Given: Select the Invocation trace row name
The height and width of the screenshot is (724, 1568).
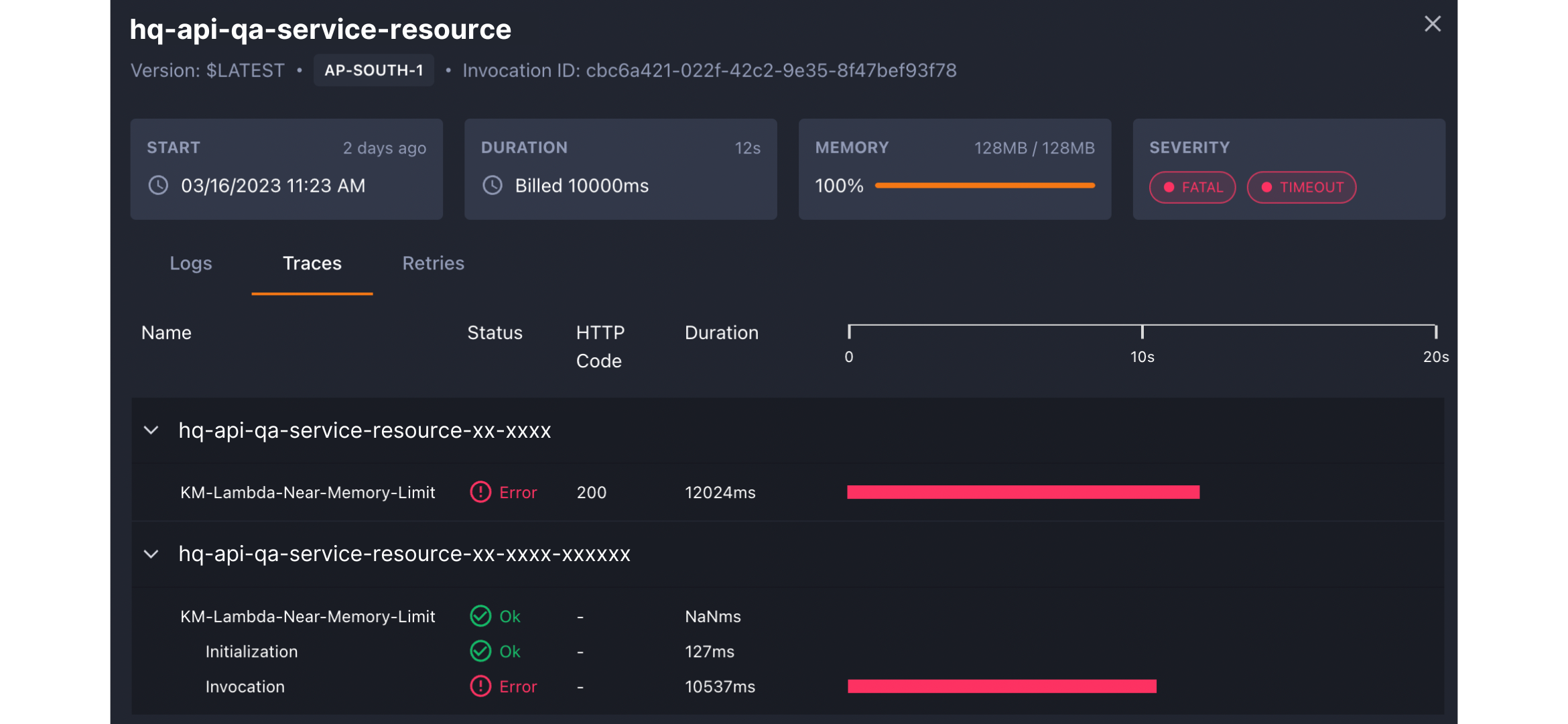Looking at the screenshot, I should [245, 687].
